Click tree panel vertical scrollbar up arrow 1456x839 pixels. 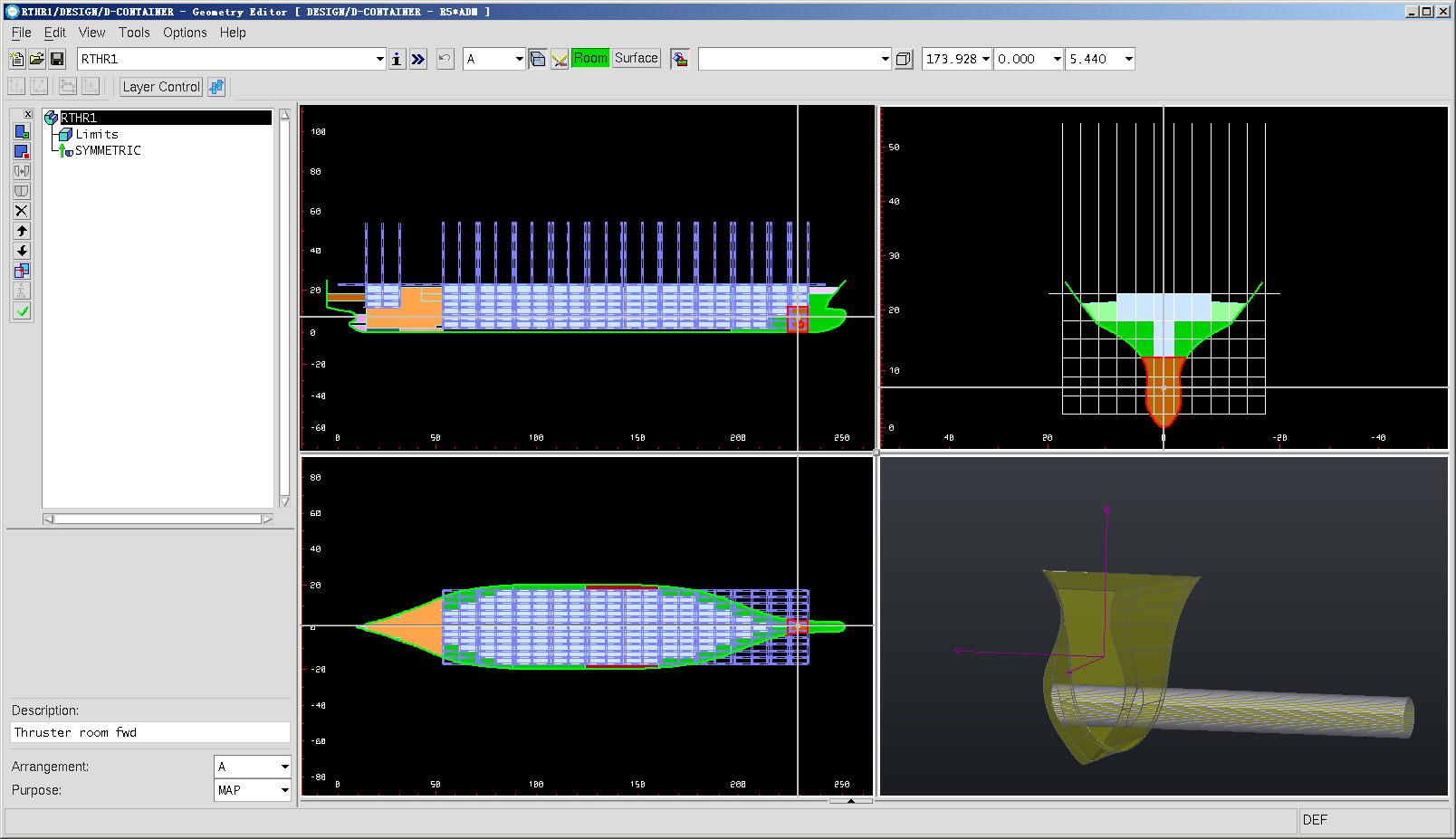point(284,115)
